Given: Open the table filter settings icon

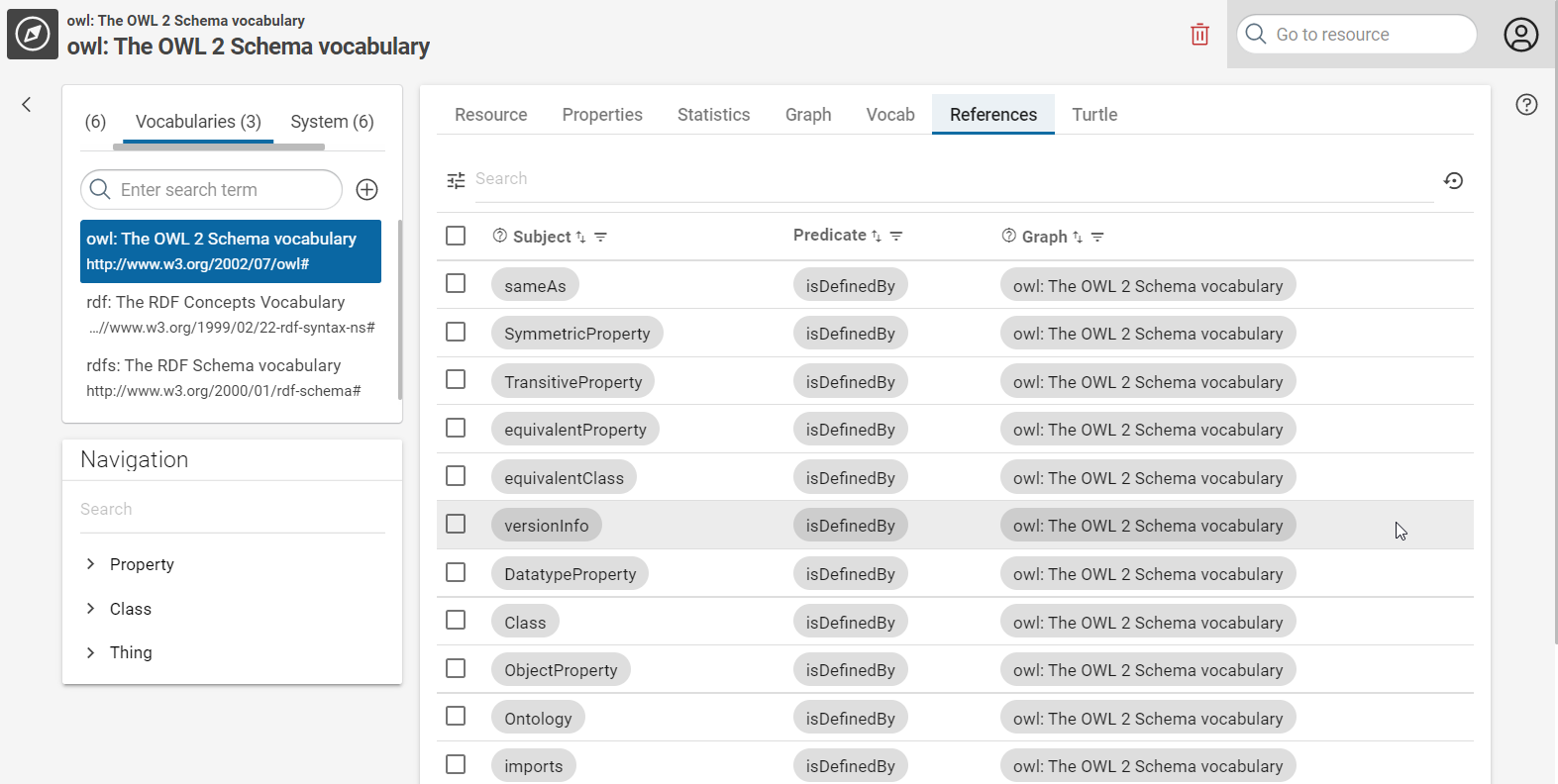Looking at the screenshot, I should (x=456, y=180).
